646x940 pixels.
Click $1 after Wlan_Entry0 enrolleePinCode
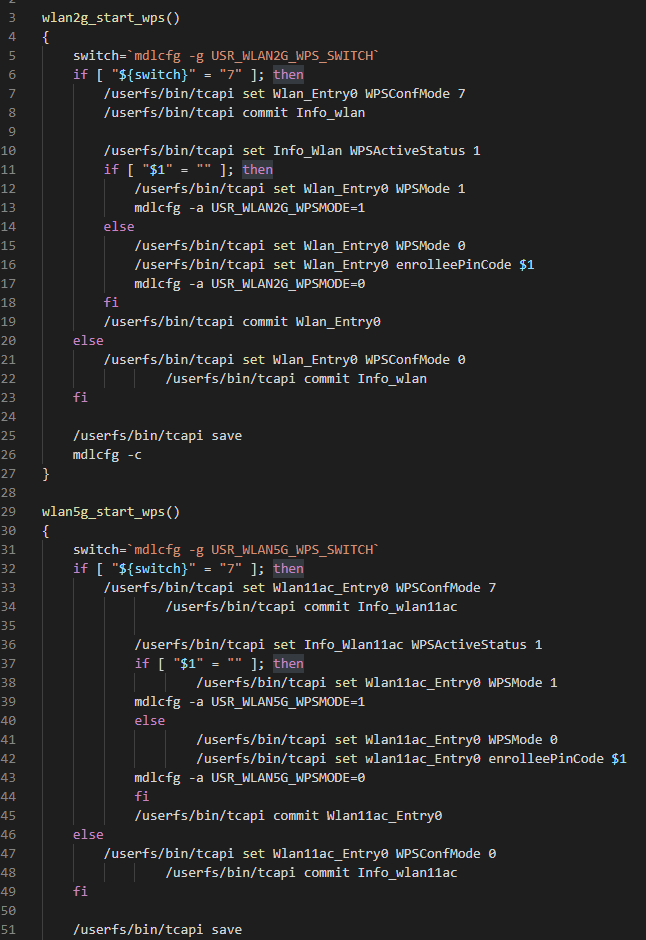coord(527,264)
